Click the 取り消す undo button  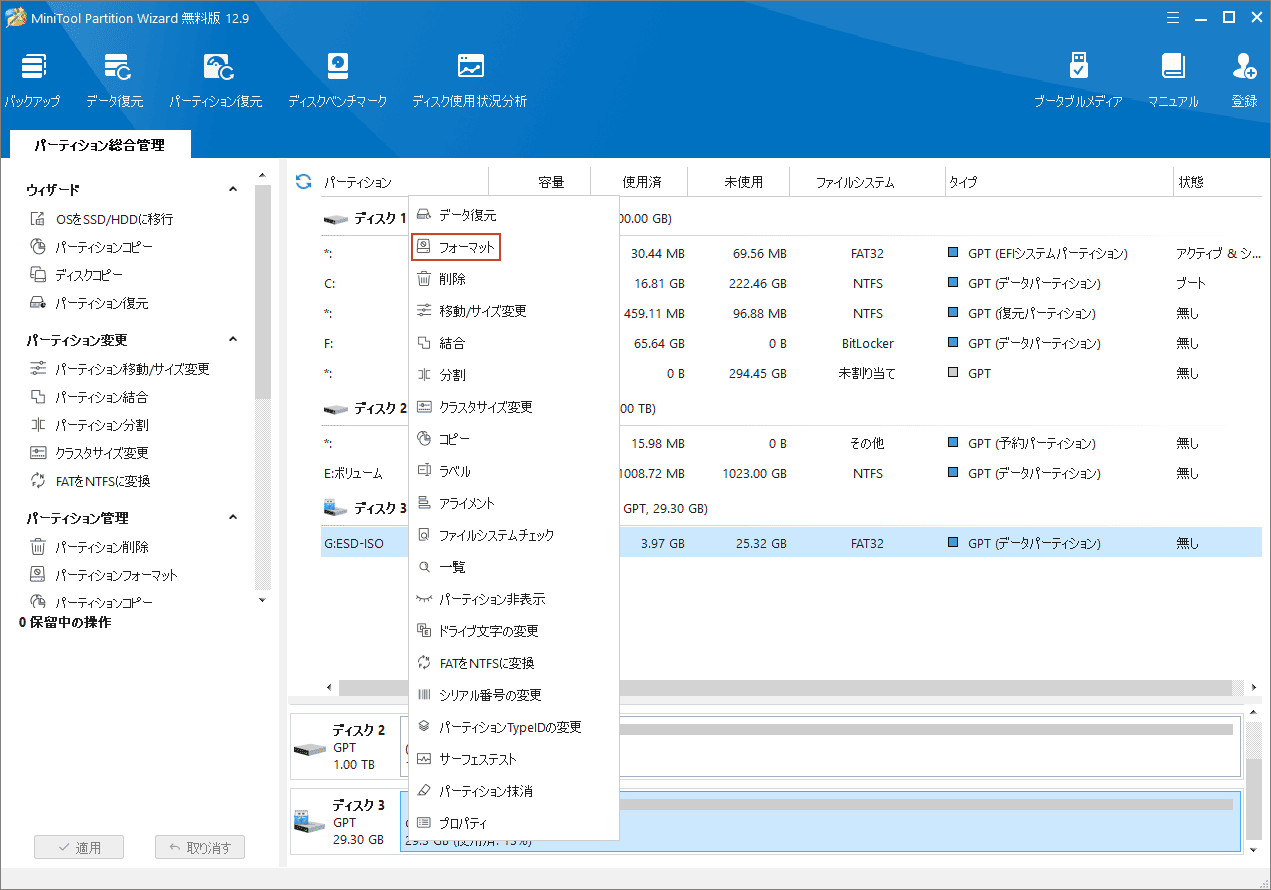pyautogui.click(x=200, y=847)
